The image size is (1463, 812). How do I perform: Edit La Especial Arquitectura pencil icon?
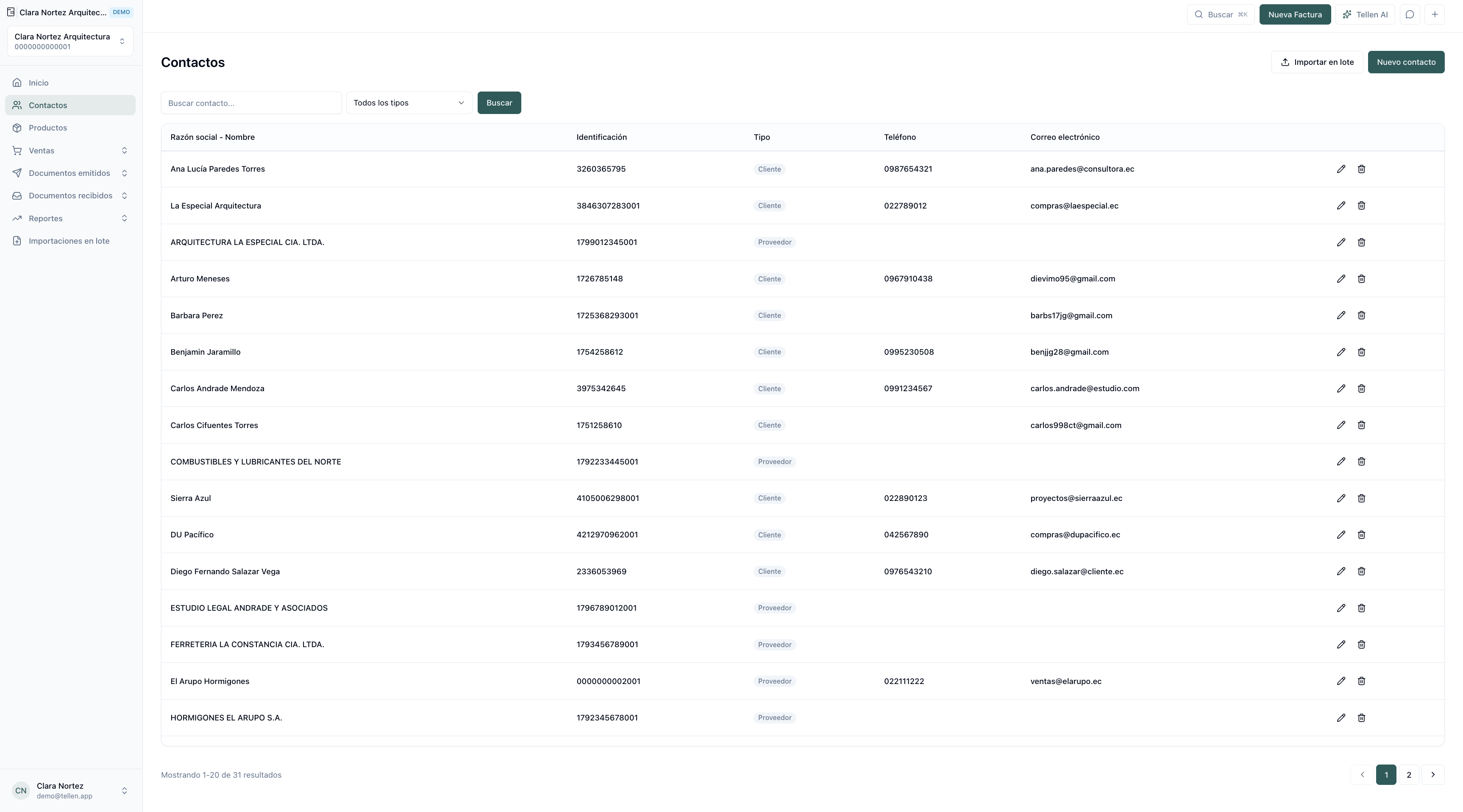(1341, 206)
